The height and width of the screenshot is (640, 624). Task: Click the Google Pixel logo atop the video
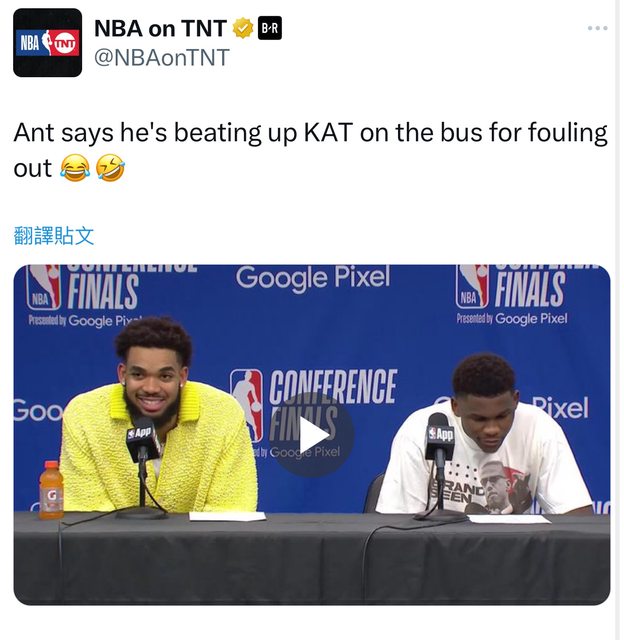coord(313,278)
